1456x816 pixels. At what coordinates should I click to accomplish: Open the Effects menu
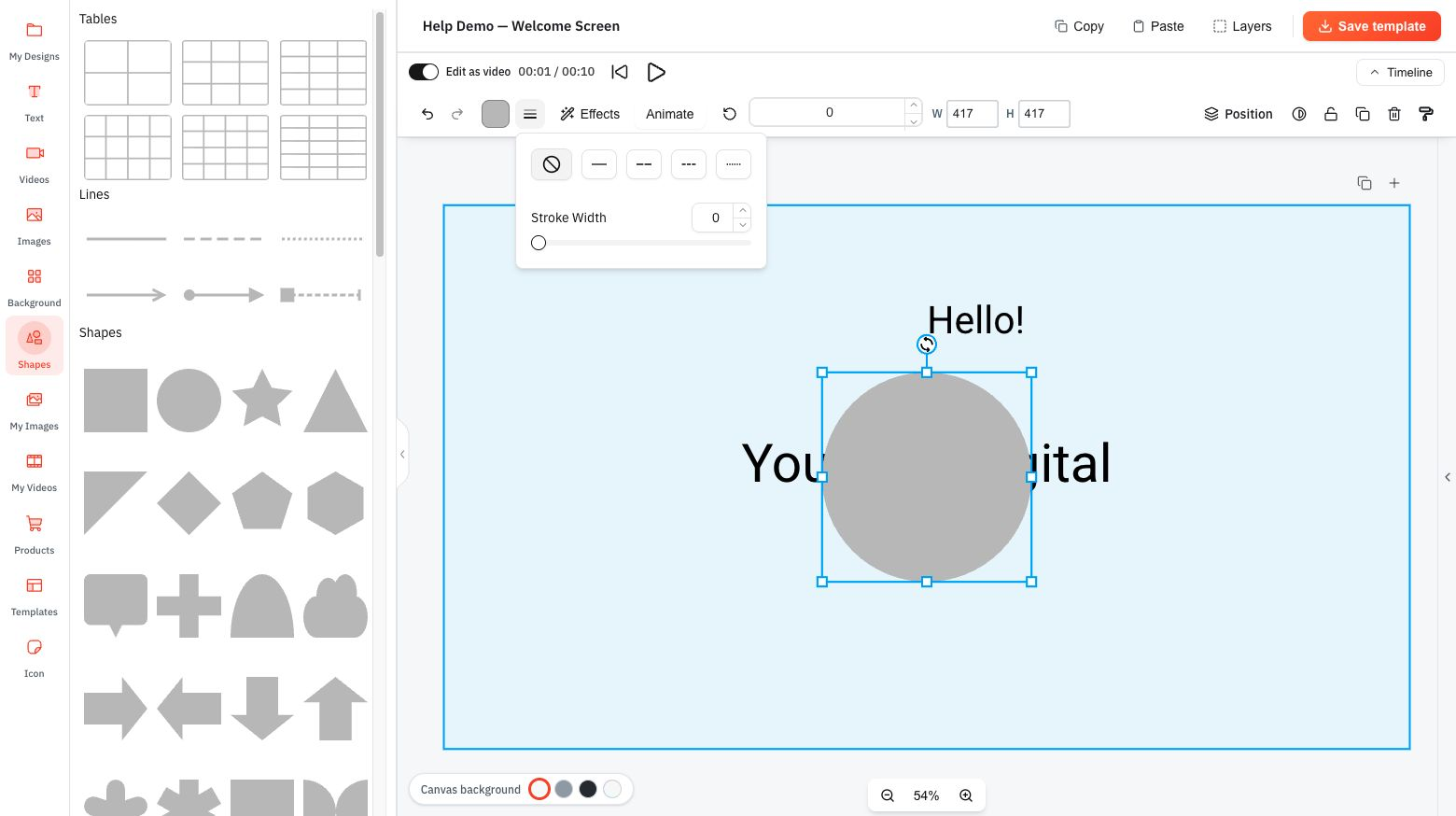pos(590,114)
